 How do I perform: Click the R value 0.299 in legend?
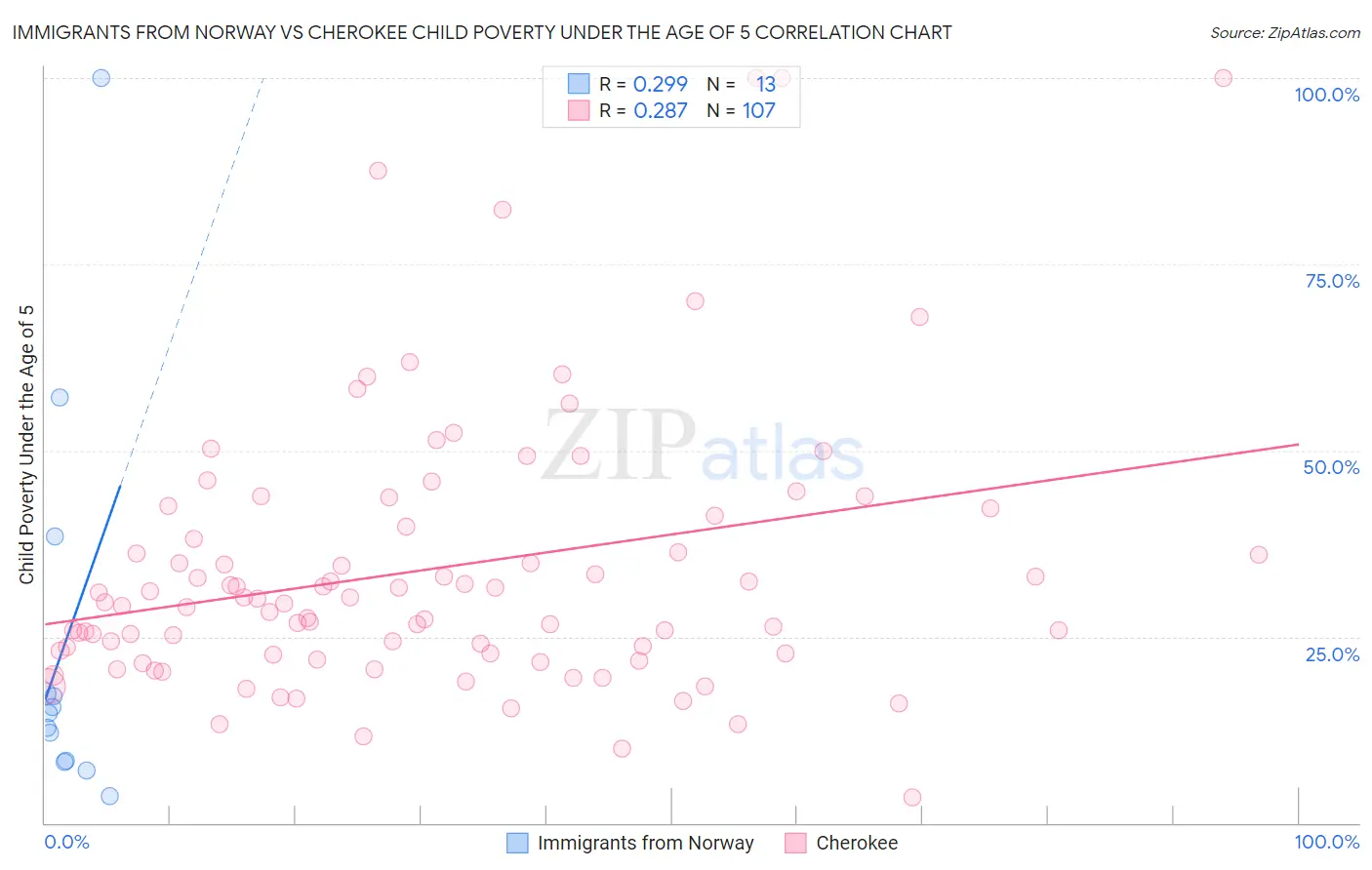[x=660, y=84]
